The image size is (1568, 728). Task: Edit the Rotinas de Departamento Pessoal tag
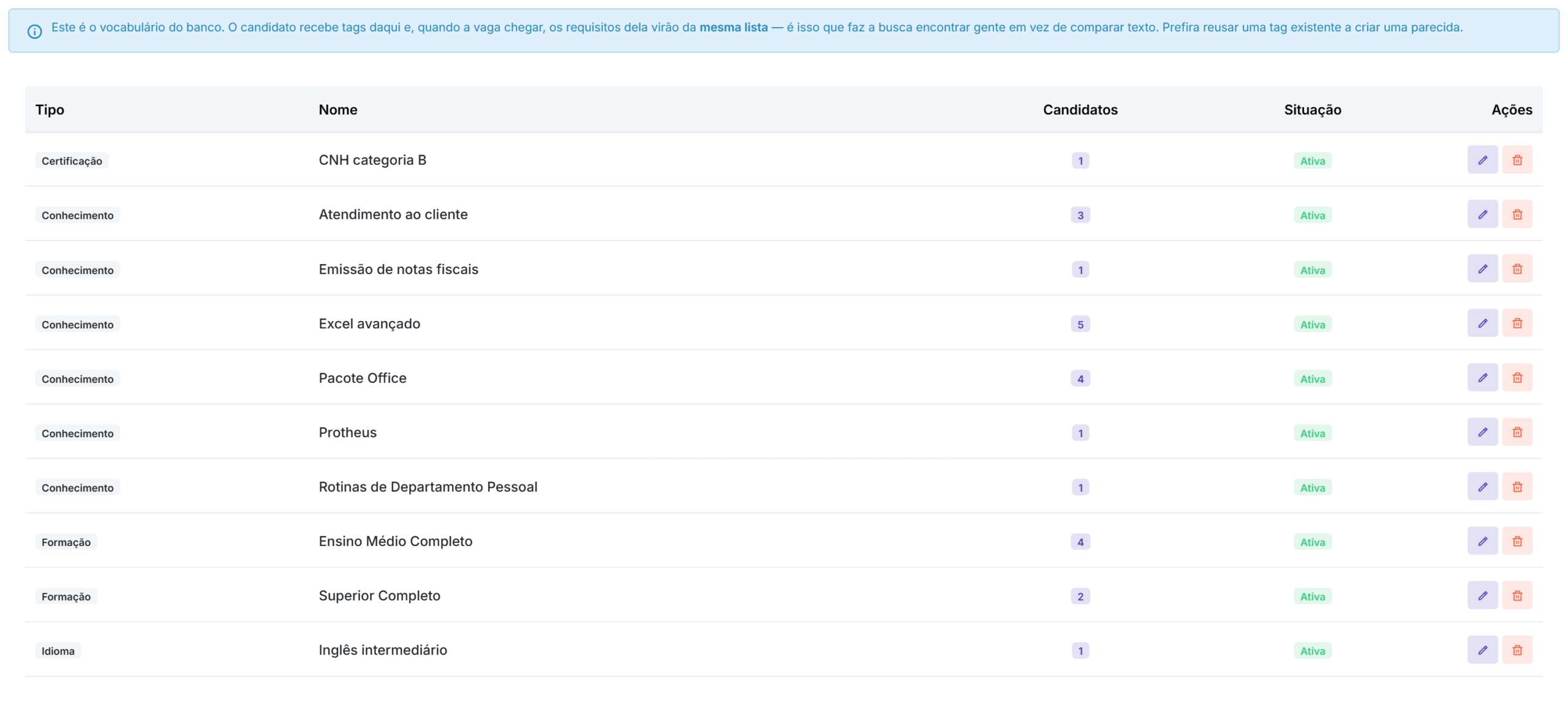(1482, 487)
